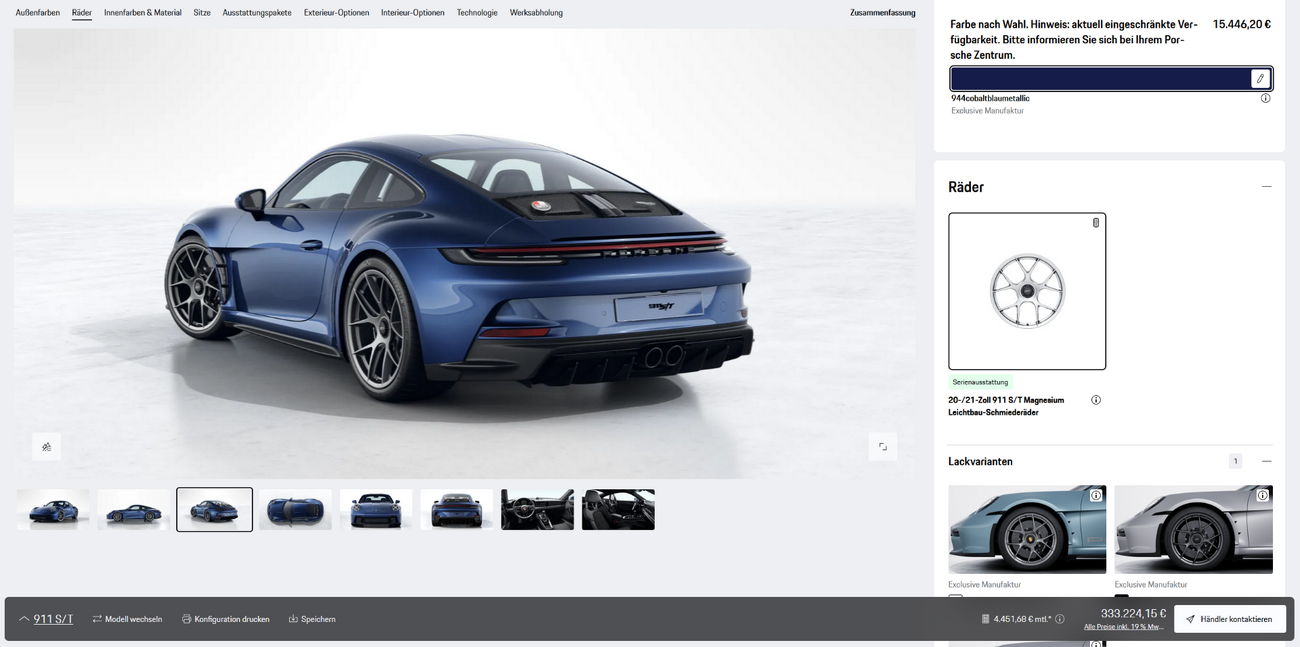Click the price 15.446,20 €

coord(1241,24)
